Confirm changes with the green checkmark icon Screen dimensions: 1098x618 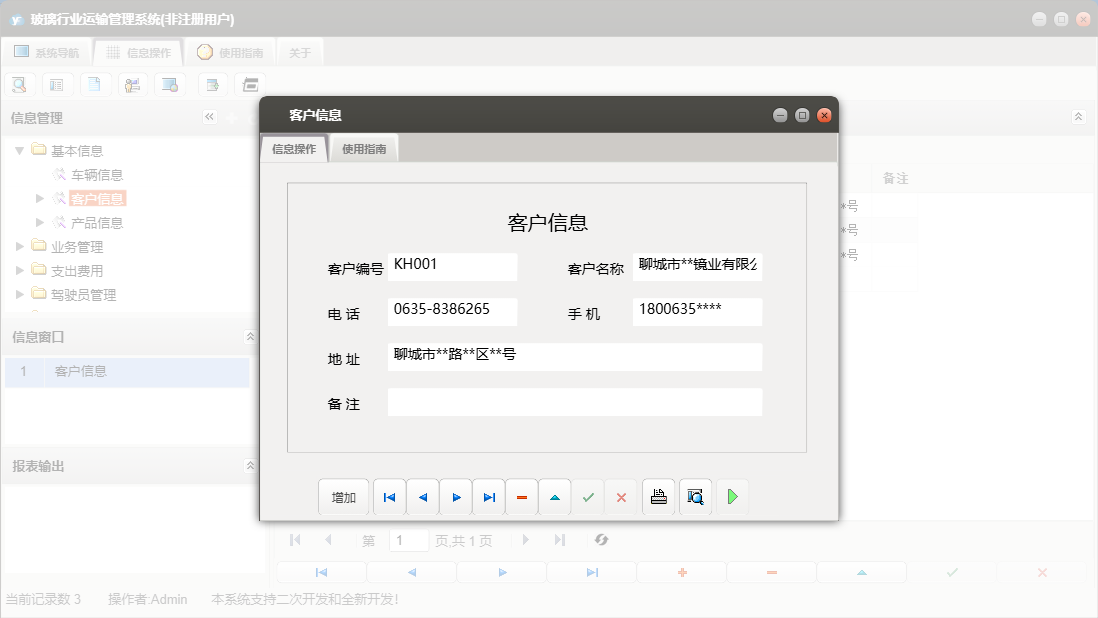(x=588, y=496)
